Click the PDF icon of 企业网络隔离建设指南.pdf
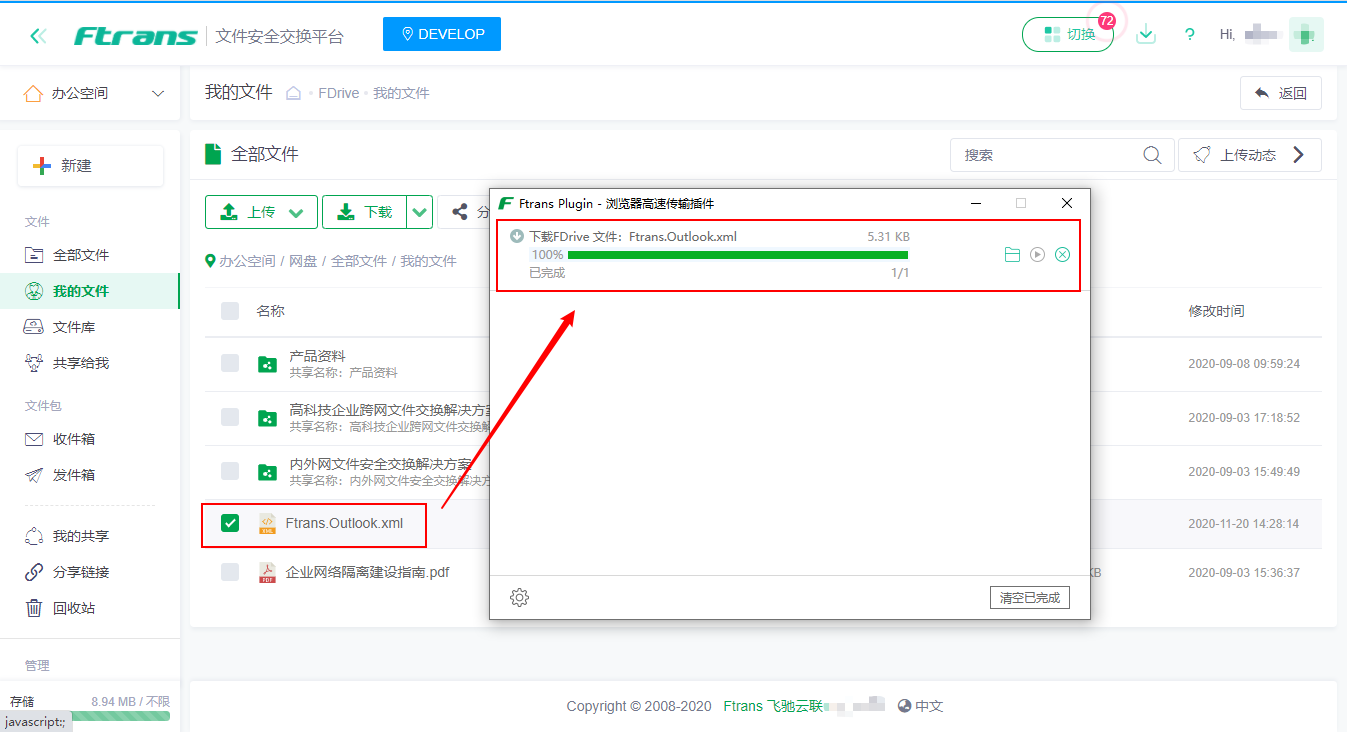Screen dimensions: 1347x732 (x=267, y=573)
